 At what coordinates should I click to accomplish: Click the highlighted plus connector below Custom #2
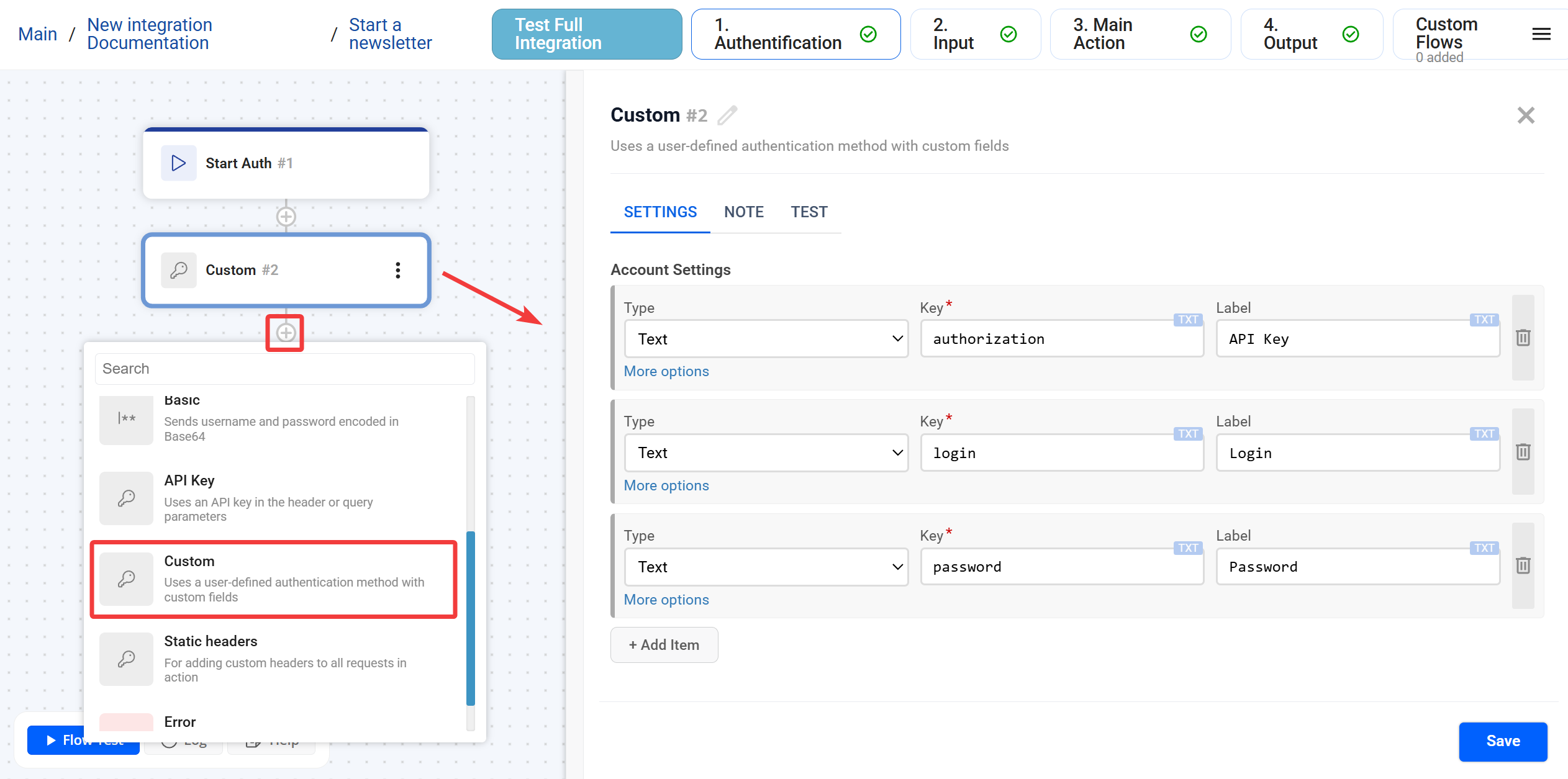286,333
